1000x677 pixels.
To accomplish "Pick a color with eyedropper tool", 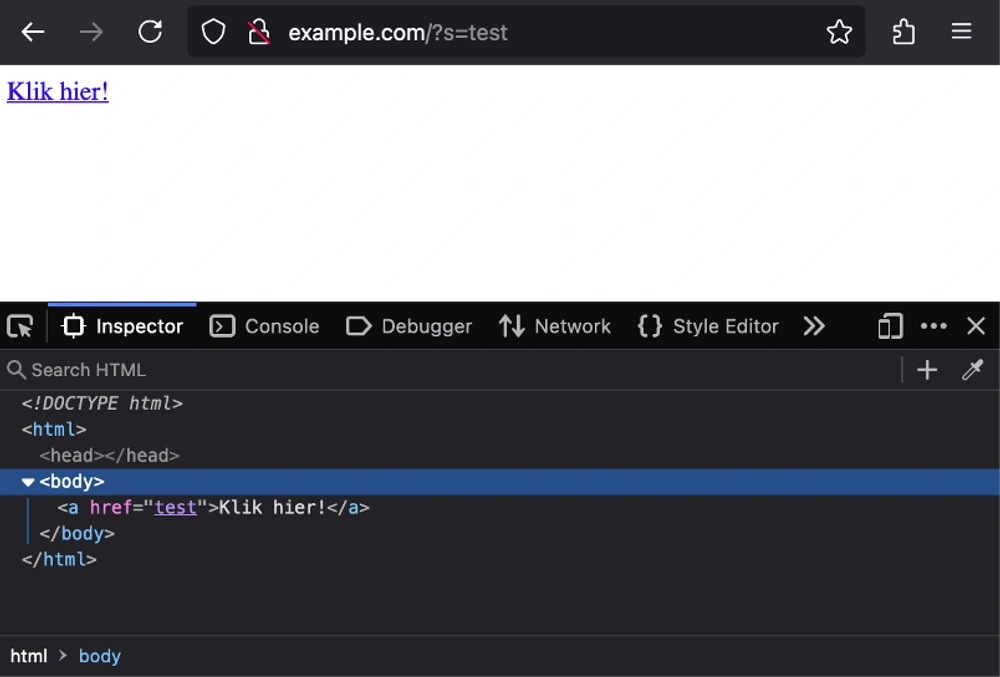I will click(x=972, y=370).
